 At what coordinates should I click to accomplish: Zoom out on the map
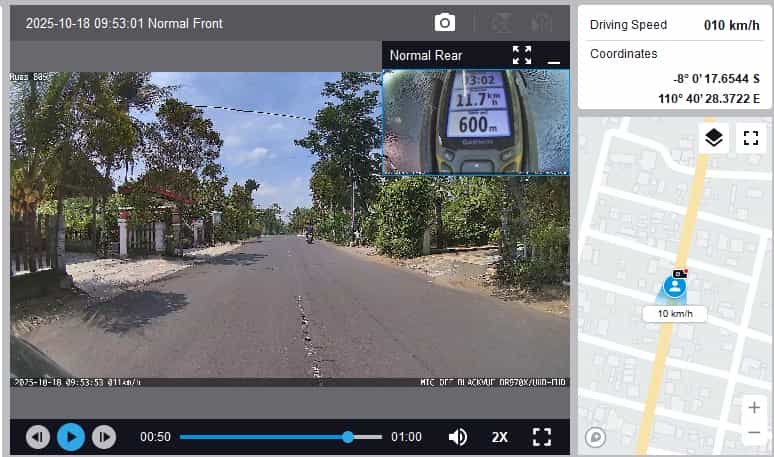pos(753,432)
